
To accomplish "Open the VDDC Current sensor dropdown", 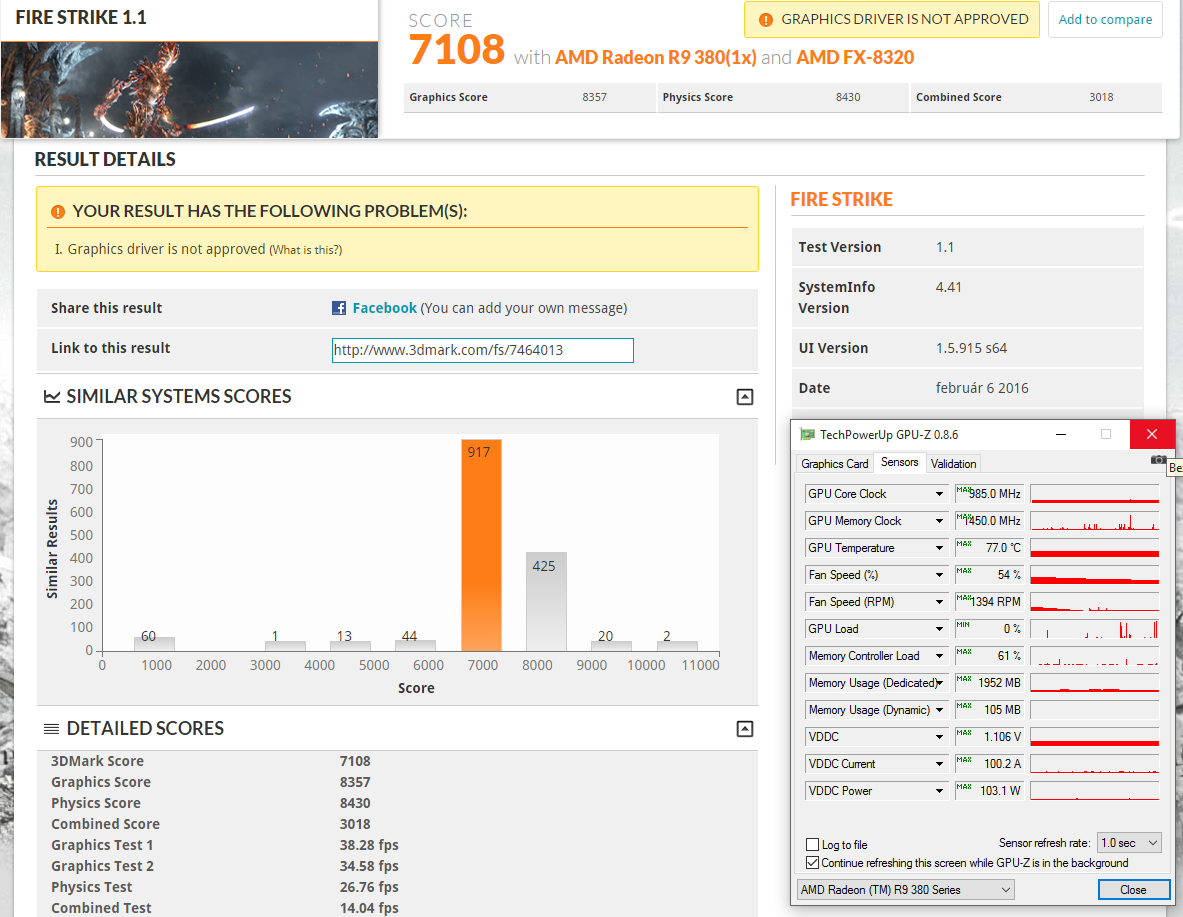I will coord(939,764).
